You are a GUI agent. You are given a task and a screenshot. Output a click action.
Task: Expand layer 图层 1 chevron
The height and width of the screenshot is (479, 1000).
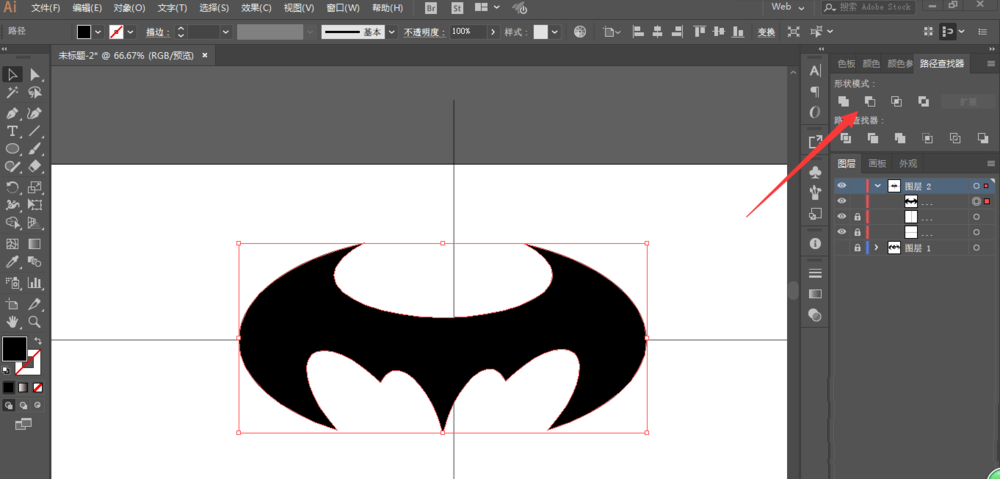(x=878, y=247)
